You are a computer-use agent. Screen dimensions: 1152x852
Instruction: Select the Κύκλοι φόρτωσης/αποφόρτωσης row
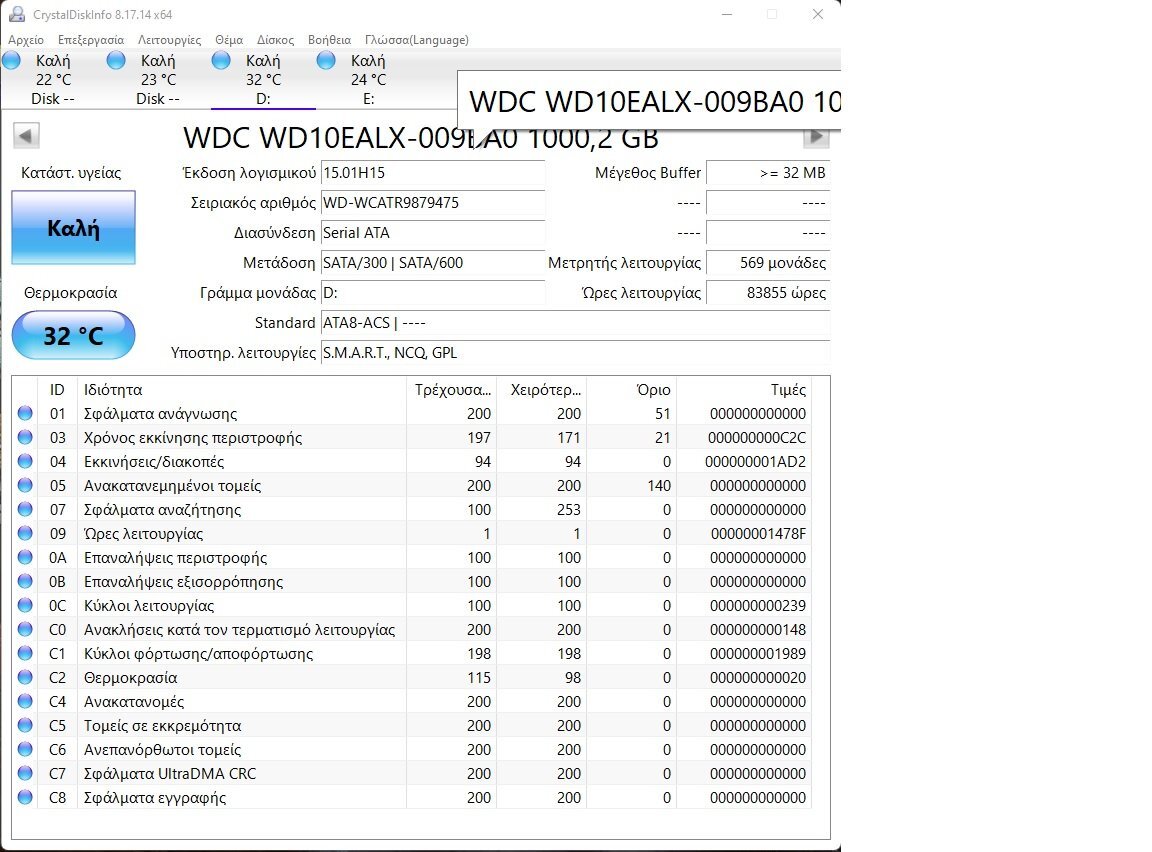point(412,654)
